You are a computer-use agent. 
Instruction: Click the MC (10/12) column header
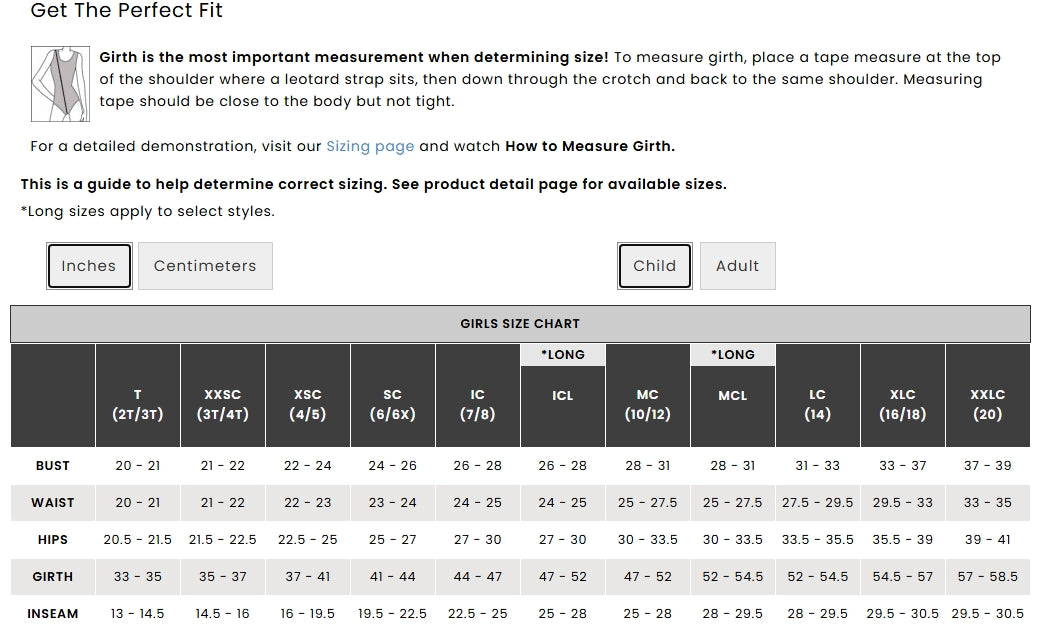pos(648,396)
